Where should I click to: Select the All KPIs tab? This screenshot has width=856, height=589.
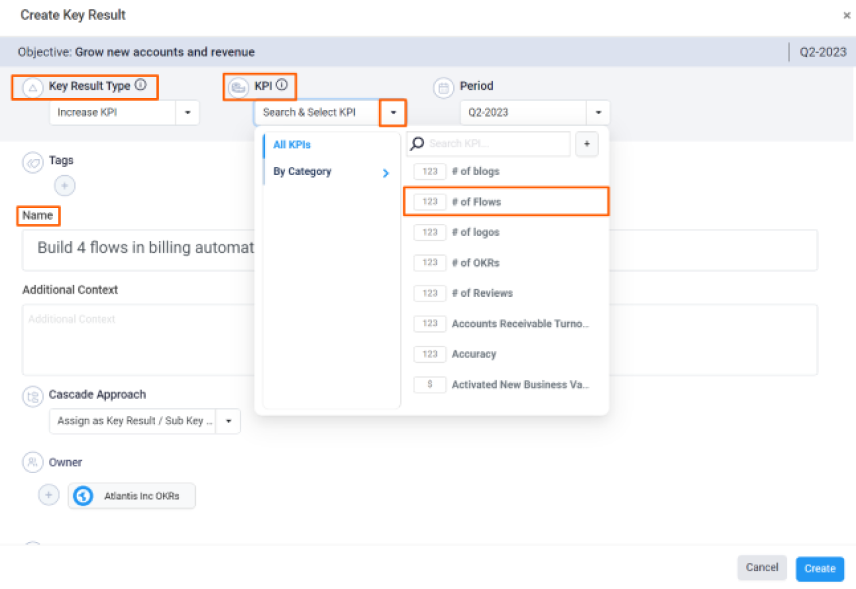click(292, 145)
